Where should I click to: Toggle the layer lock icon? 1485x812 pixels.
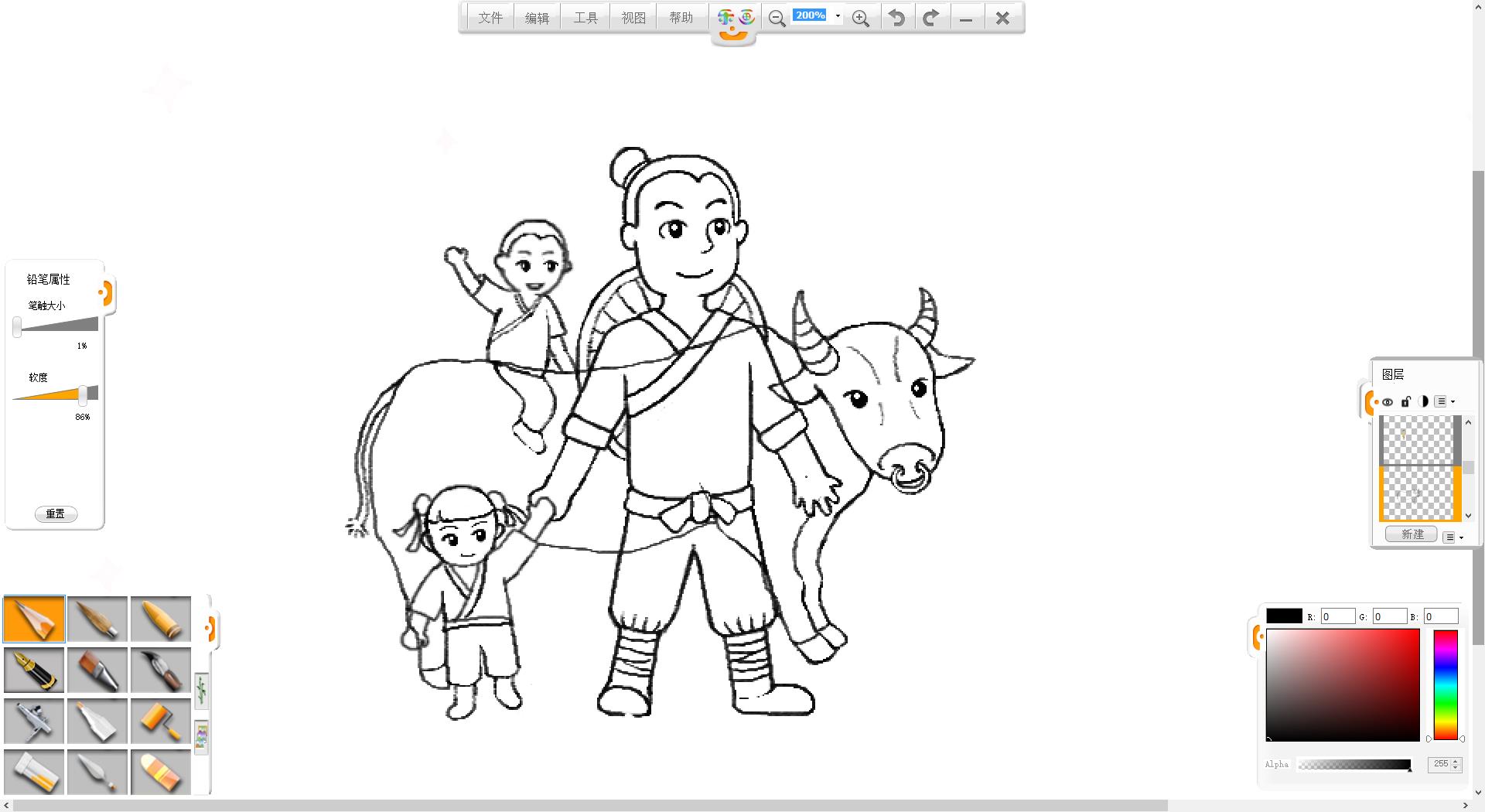tap(1406, 401)
